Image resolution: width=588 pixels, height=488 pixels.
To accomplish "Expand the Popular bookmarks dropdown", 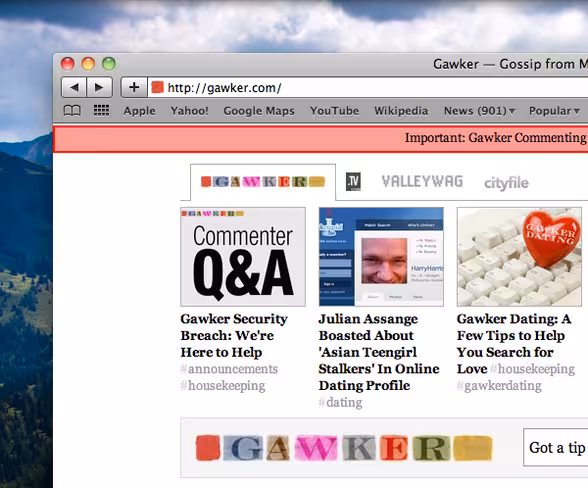I will point(554,111).
